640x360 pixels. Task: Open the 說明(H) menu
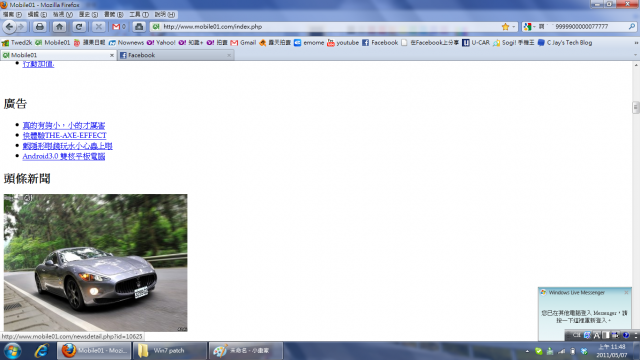click(164, 15)
